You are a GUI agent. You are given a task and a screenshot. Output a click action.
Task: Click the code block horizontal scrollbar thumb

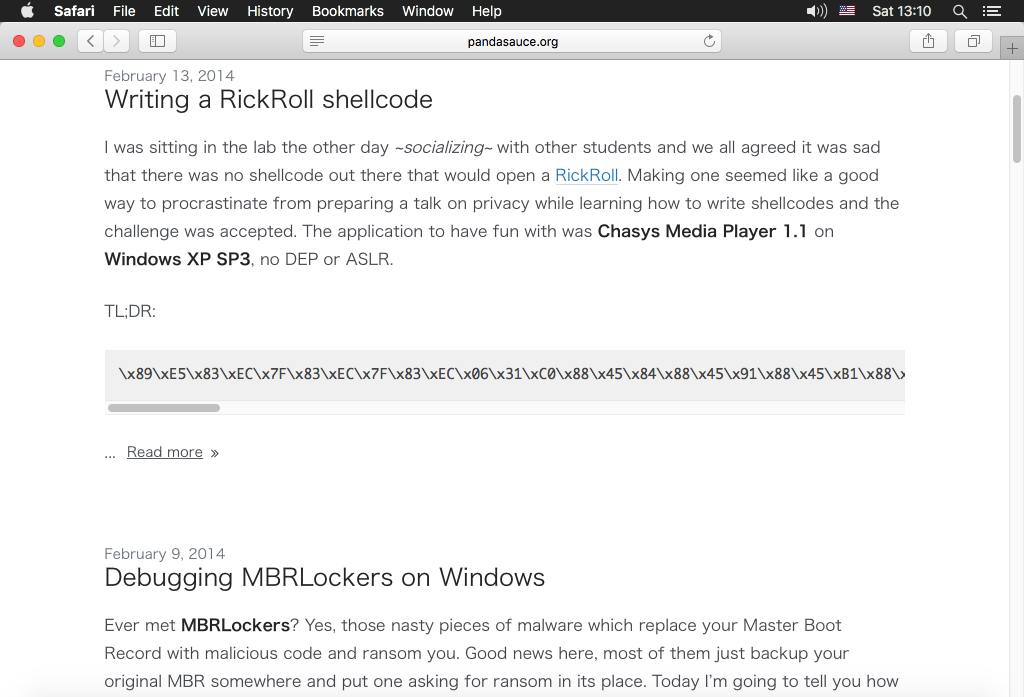click(163, 408)
